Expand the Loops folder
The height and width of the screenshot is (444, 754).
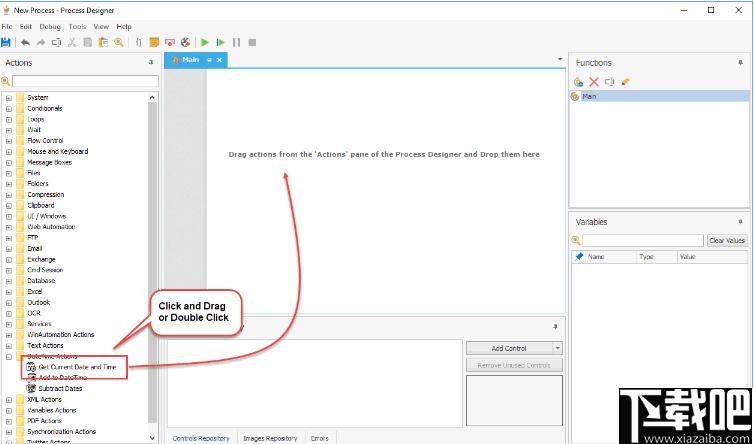click(x=9, y=119)
